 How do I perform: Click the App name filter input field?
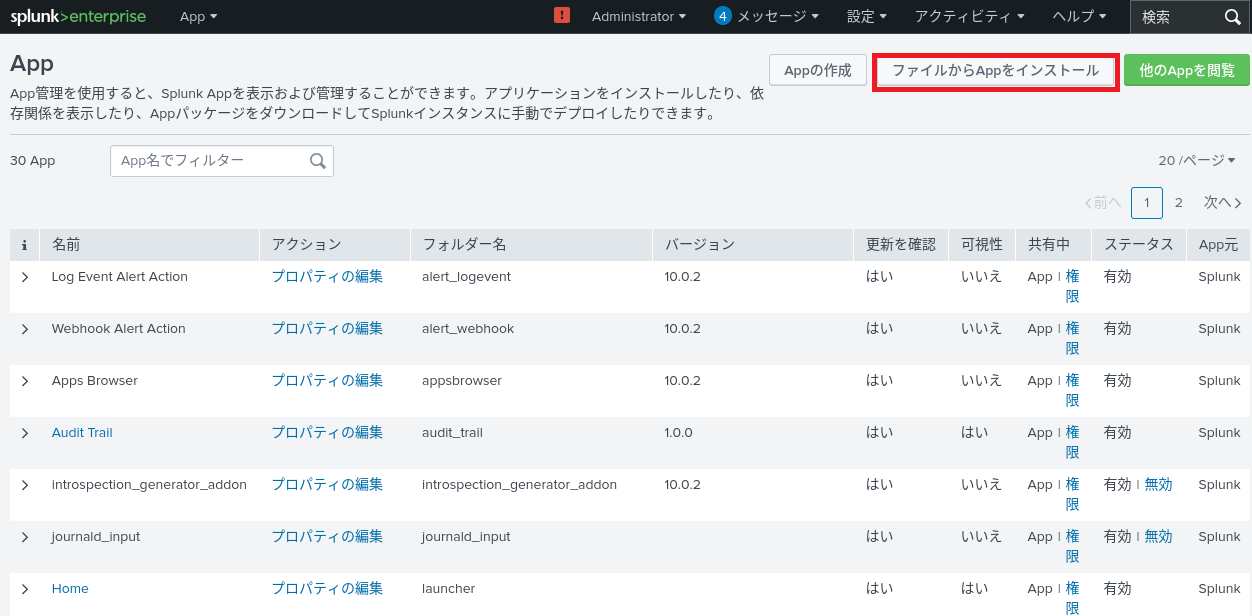point(210,161)
